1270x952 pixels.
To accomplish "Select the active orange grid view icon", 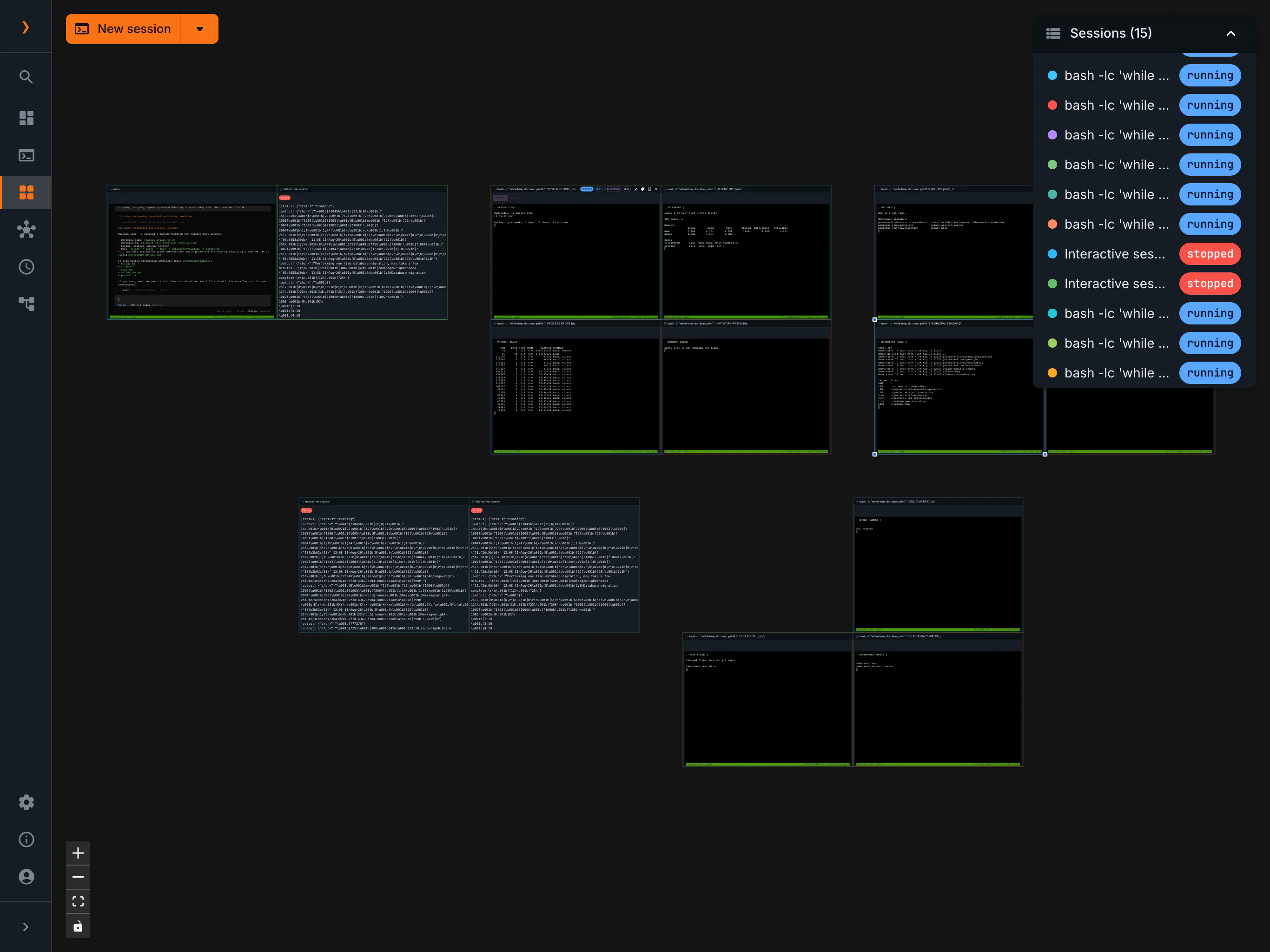I will coord(26,192).
